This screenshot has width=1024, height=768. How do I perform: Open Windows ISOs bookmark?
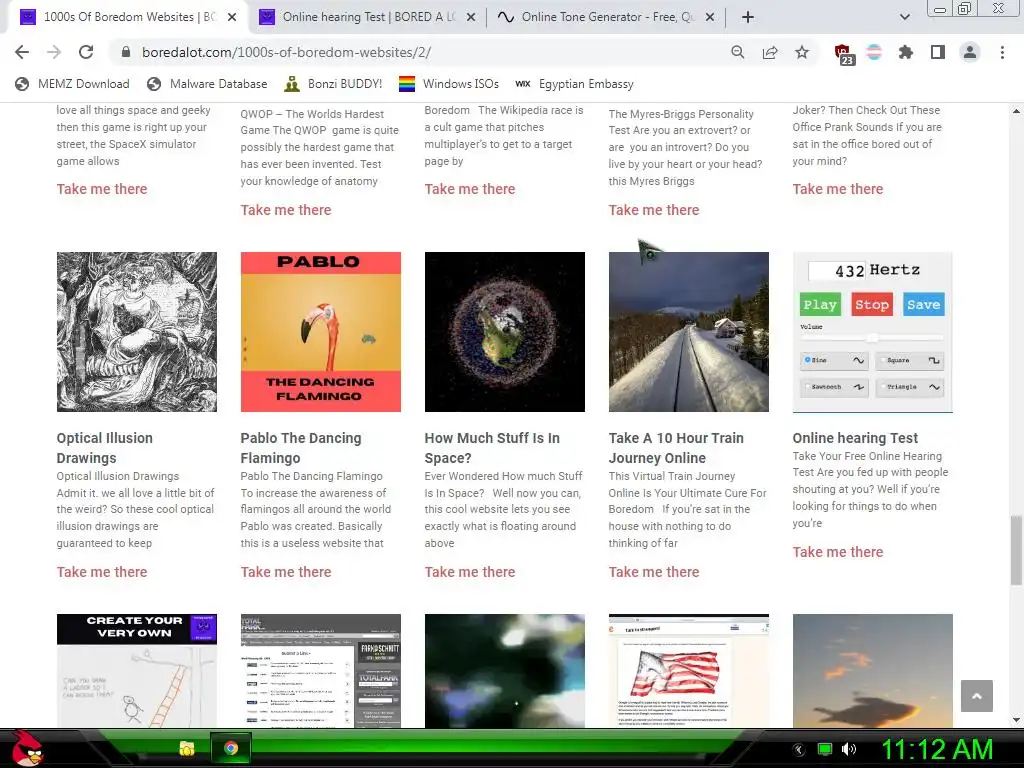449,84
